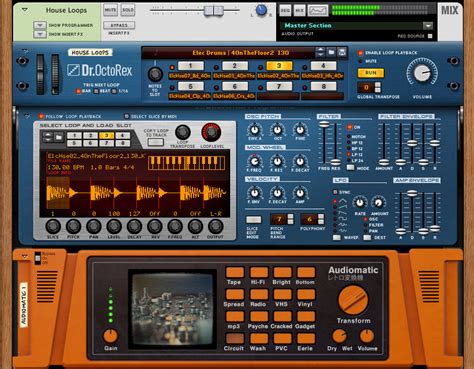Select loop slot 2 in Dr. OctoRex

coord(235,66)
